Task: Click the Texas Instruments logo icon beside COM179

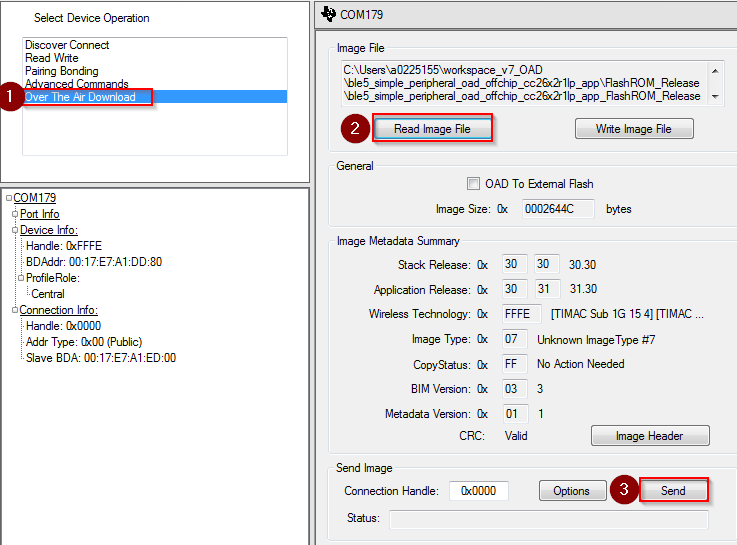Action: pos(331,15)
